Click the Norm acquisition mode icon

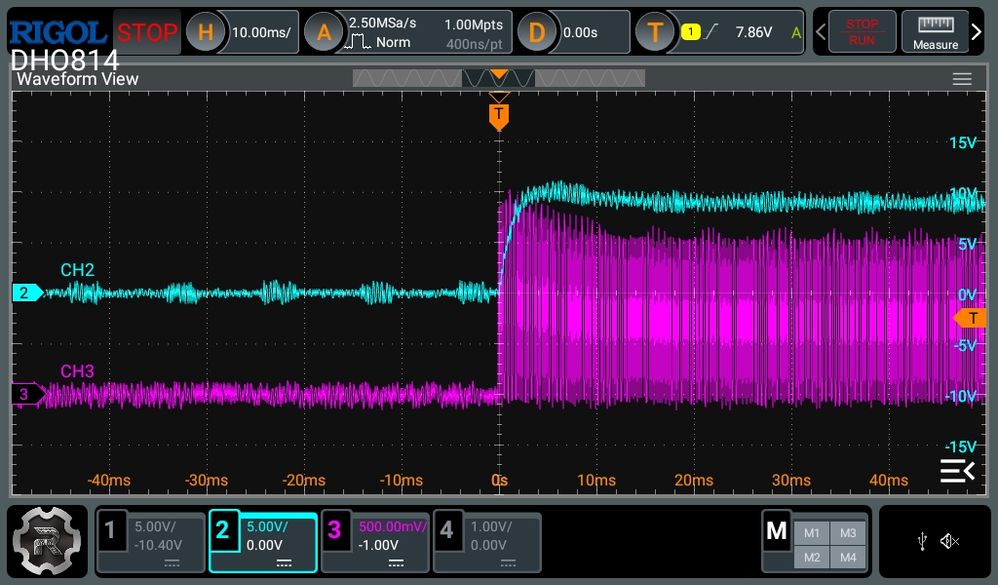(357, 43)
